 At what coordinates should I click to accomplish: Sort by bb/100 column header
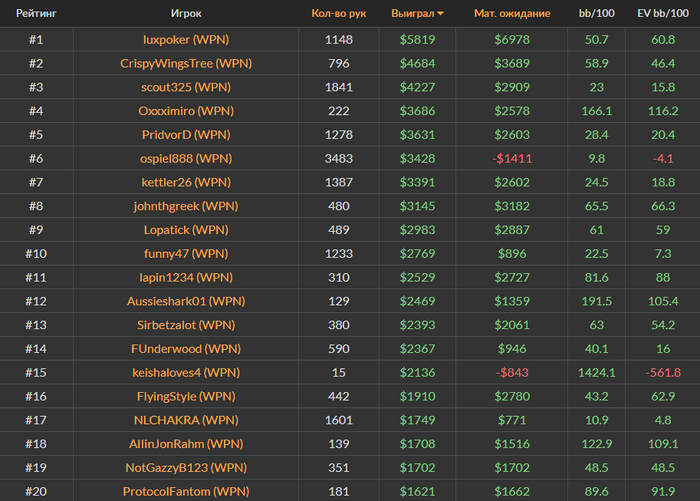coord(596,14)
